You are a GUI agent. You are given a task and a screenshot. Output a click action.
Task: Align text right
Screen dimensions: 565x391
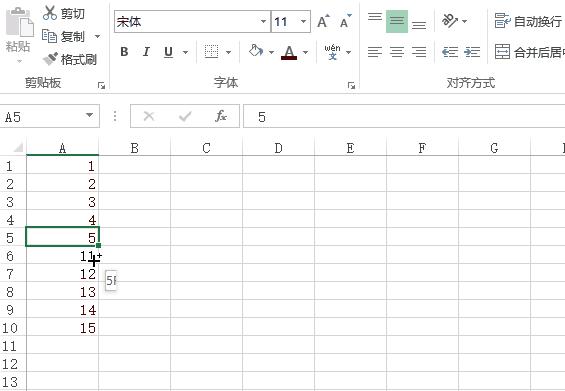pos(419,52)
